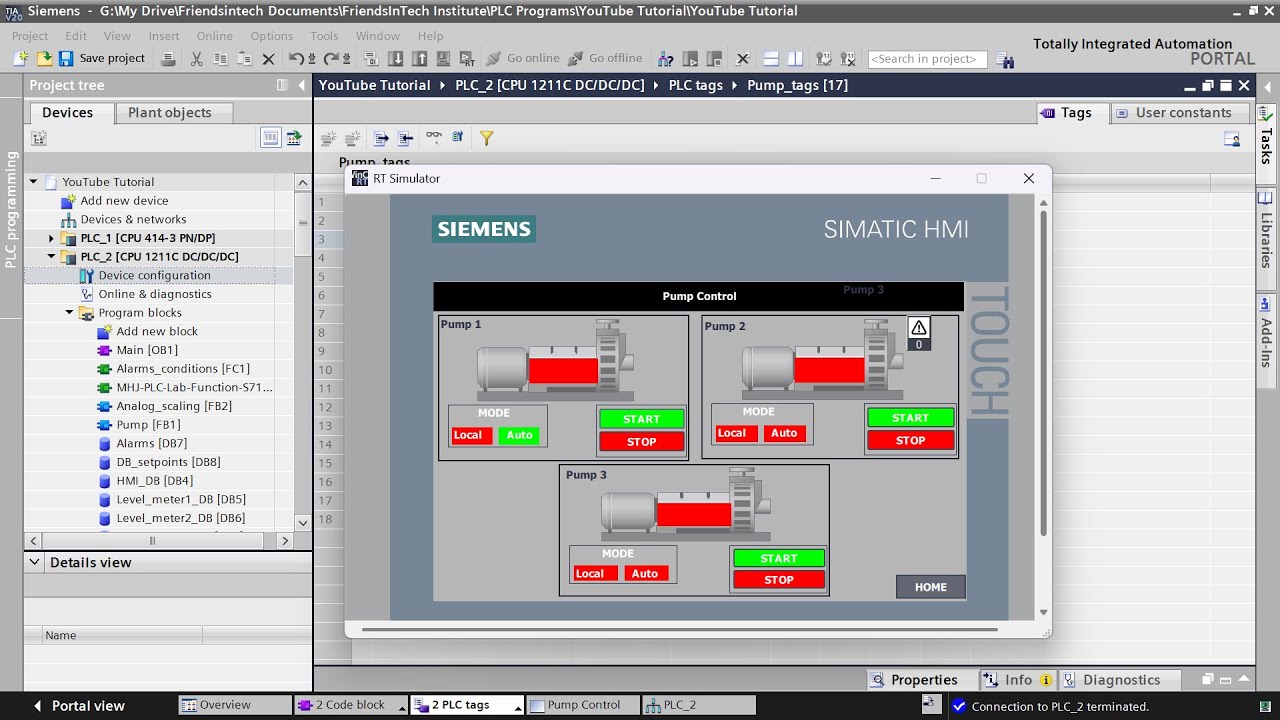Click the Save project button
Image resolution: width=1280 pixels, height=720 pixels.
coord(102,59)
